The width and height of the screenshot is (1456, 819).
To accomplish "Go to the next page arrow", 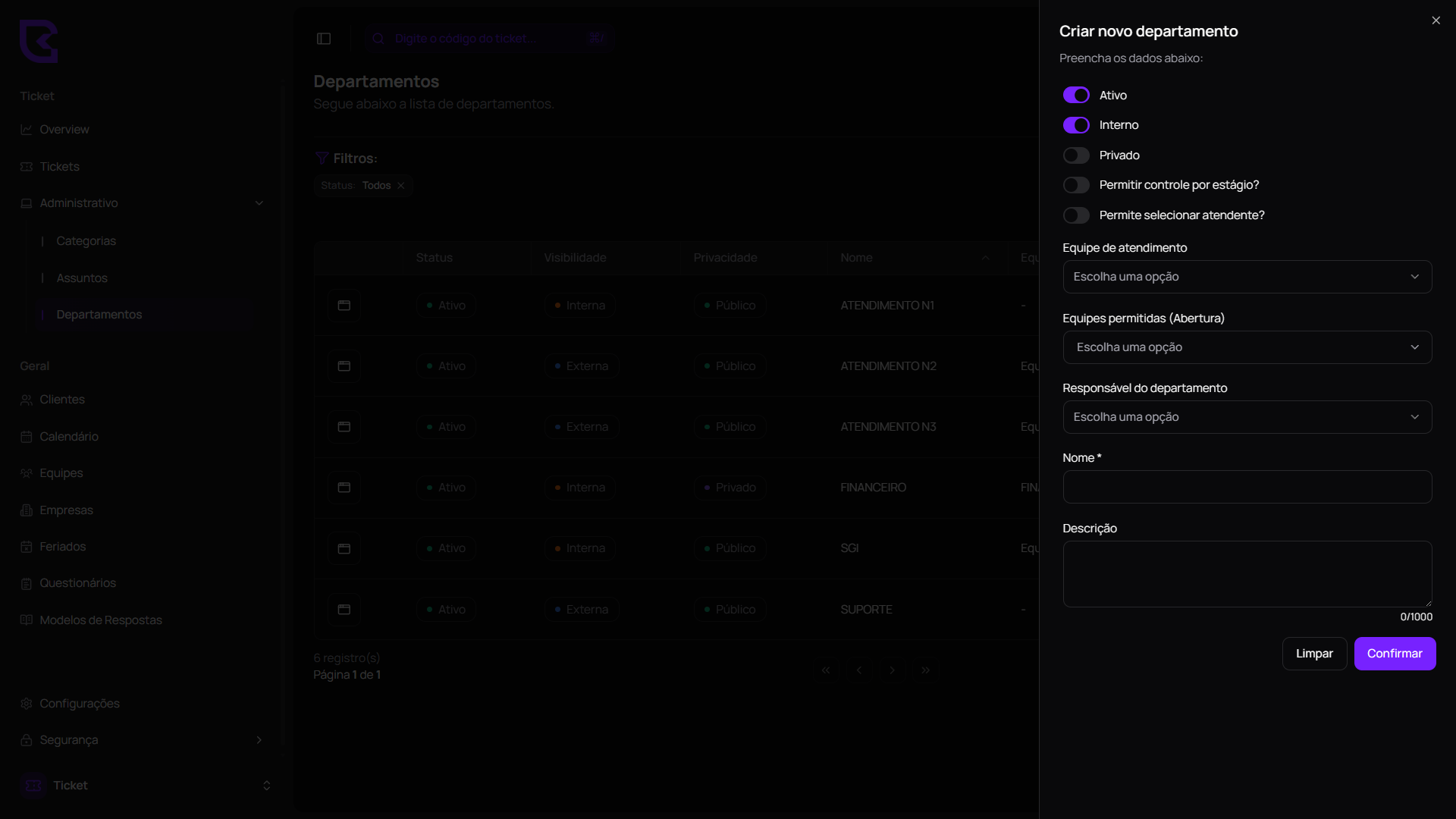I will 892,670.
